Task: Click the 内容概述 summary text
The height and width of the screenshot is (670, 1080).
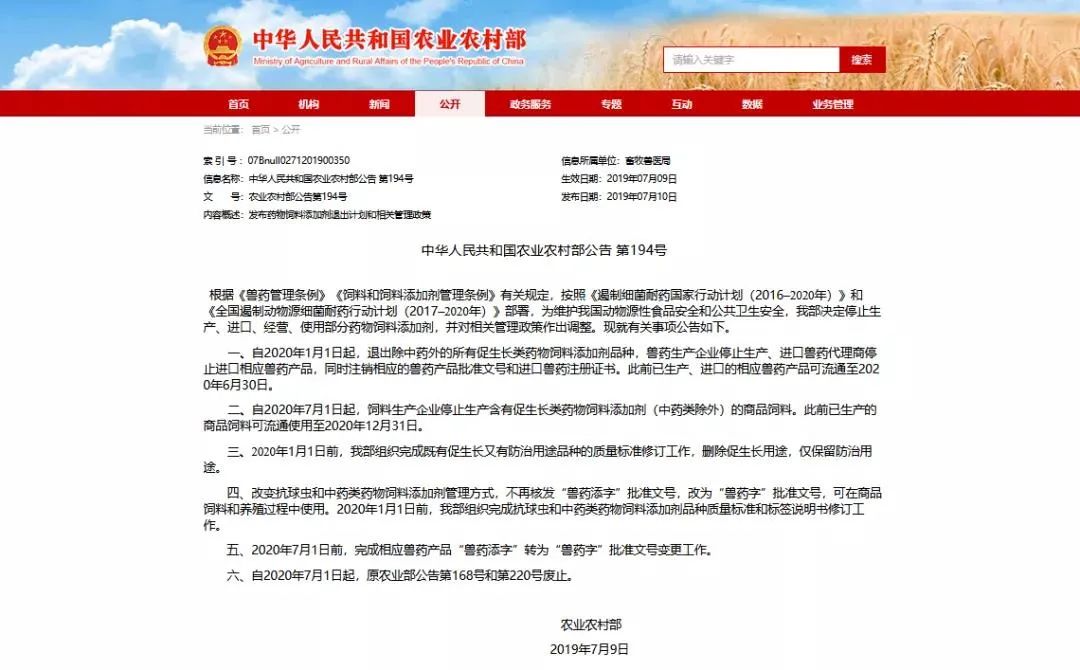Action: click(340, 214)
